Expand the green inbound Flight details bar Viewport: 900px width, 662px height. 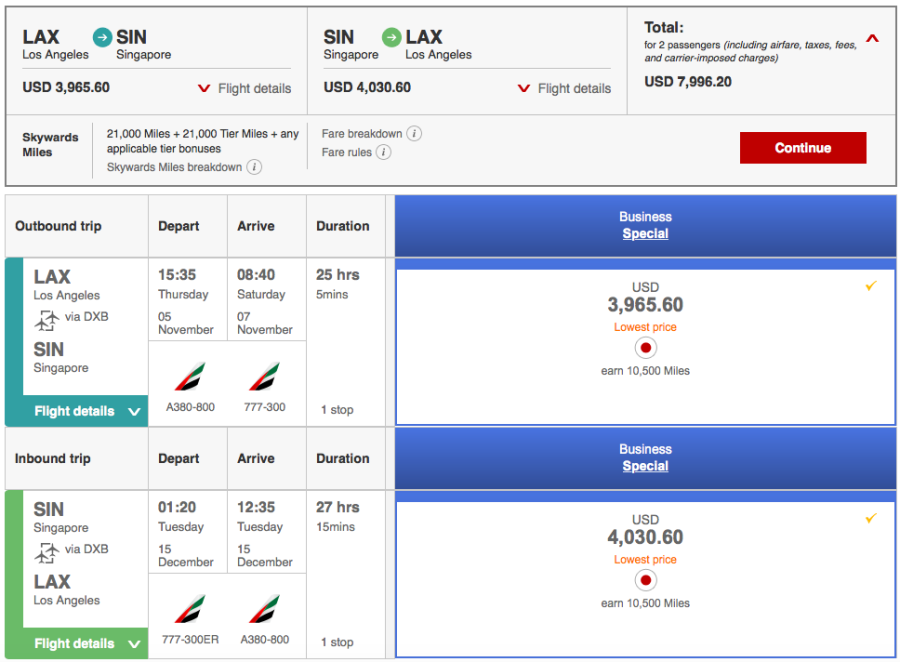point(87,643)
